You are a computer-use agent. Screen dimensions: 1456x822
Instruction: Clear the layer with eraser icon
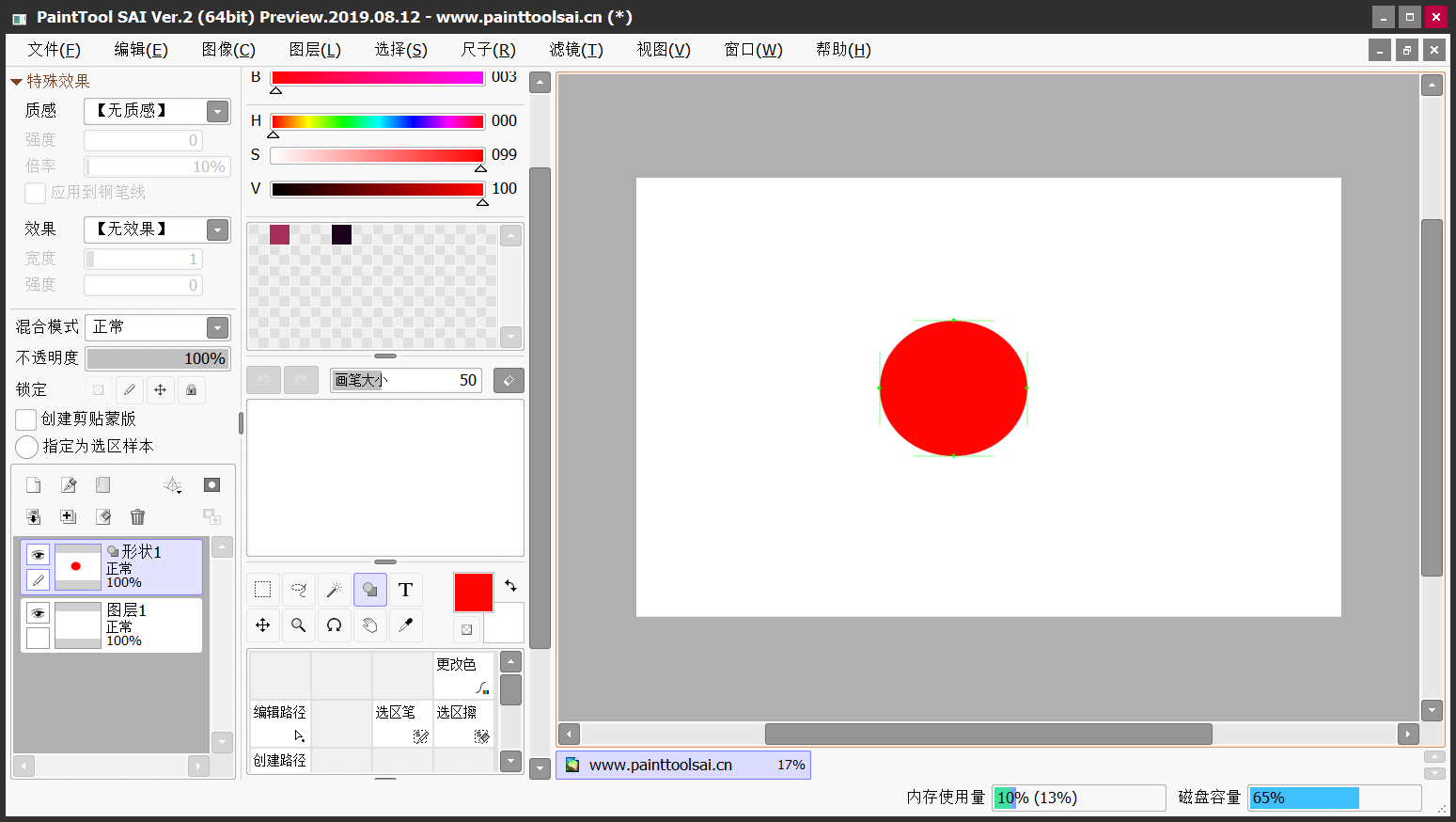(x=103, y=516)
